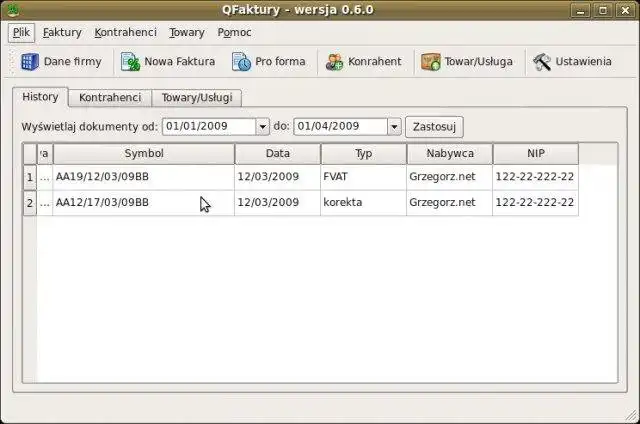Click the Pro forma clock icon
Screen dimensions: 640x424
pos(241,62)
